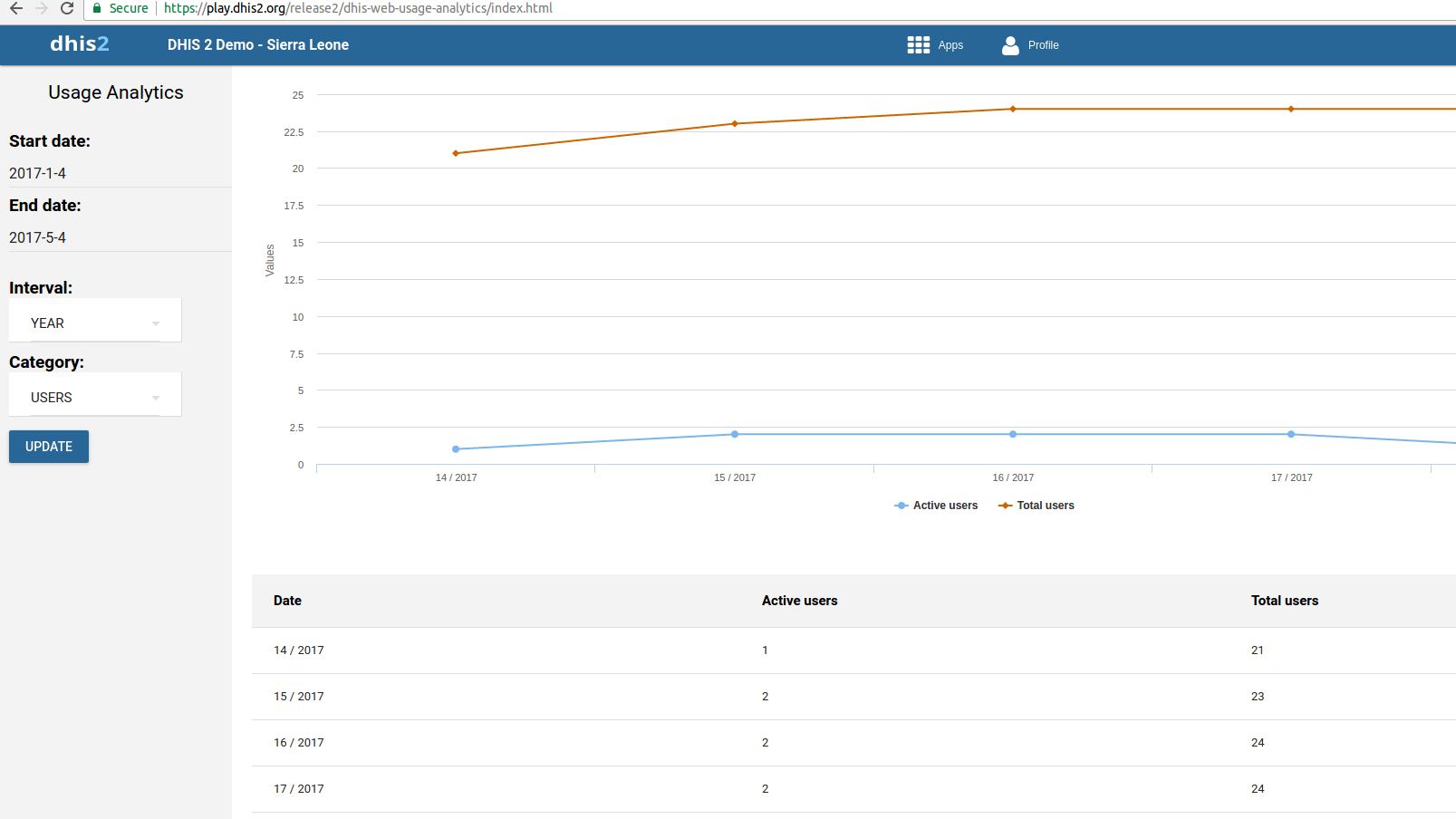Open the Apps grid icon
The width and height of the screenshot is (1456, 819).
click(918, 45)
